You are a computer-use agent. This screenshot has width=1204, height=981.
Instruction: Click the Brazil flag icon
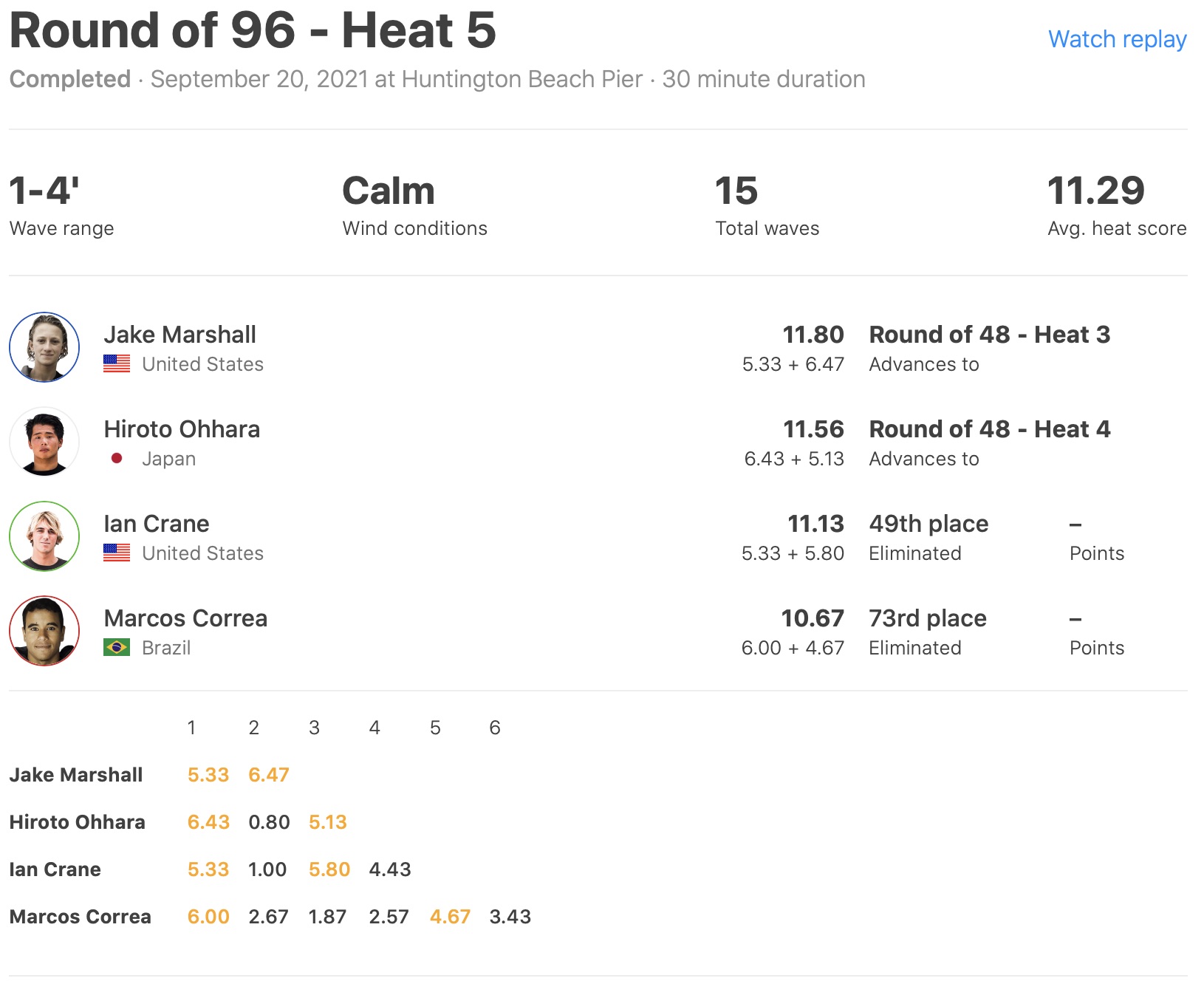[x=117, y=648]
